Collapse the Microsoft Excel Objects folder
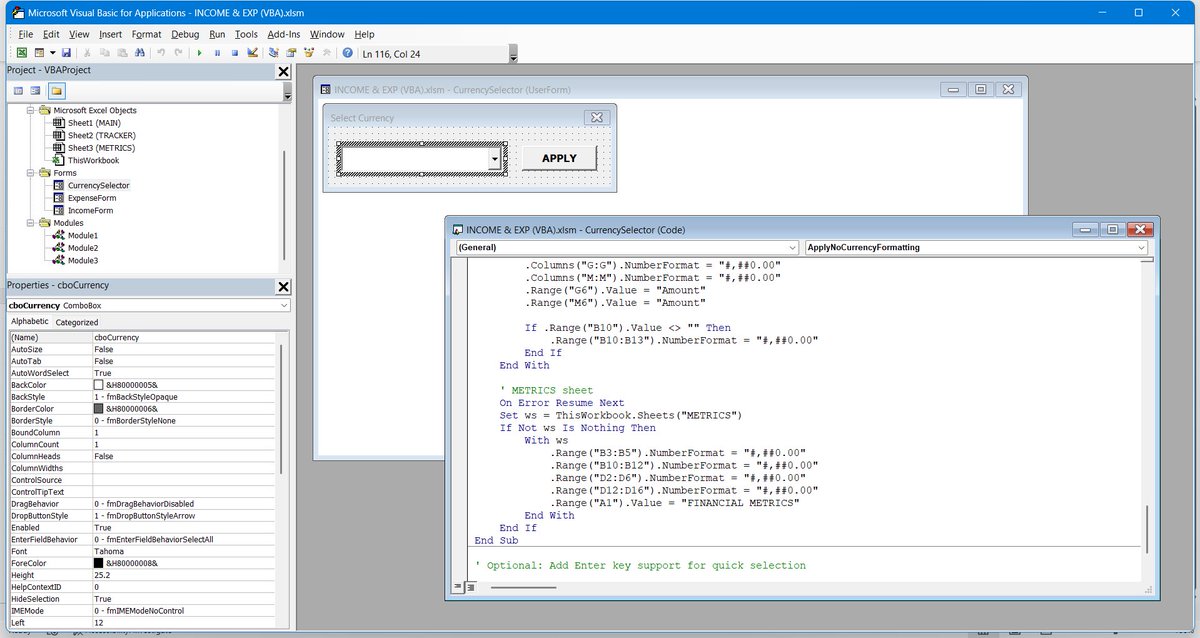This screenshot has width=1200, height=638. (x=31, y=110)
